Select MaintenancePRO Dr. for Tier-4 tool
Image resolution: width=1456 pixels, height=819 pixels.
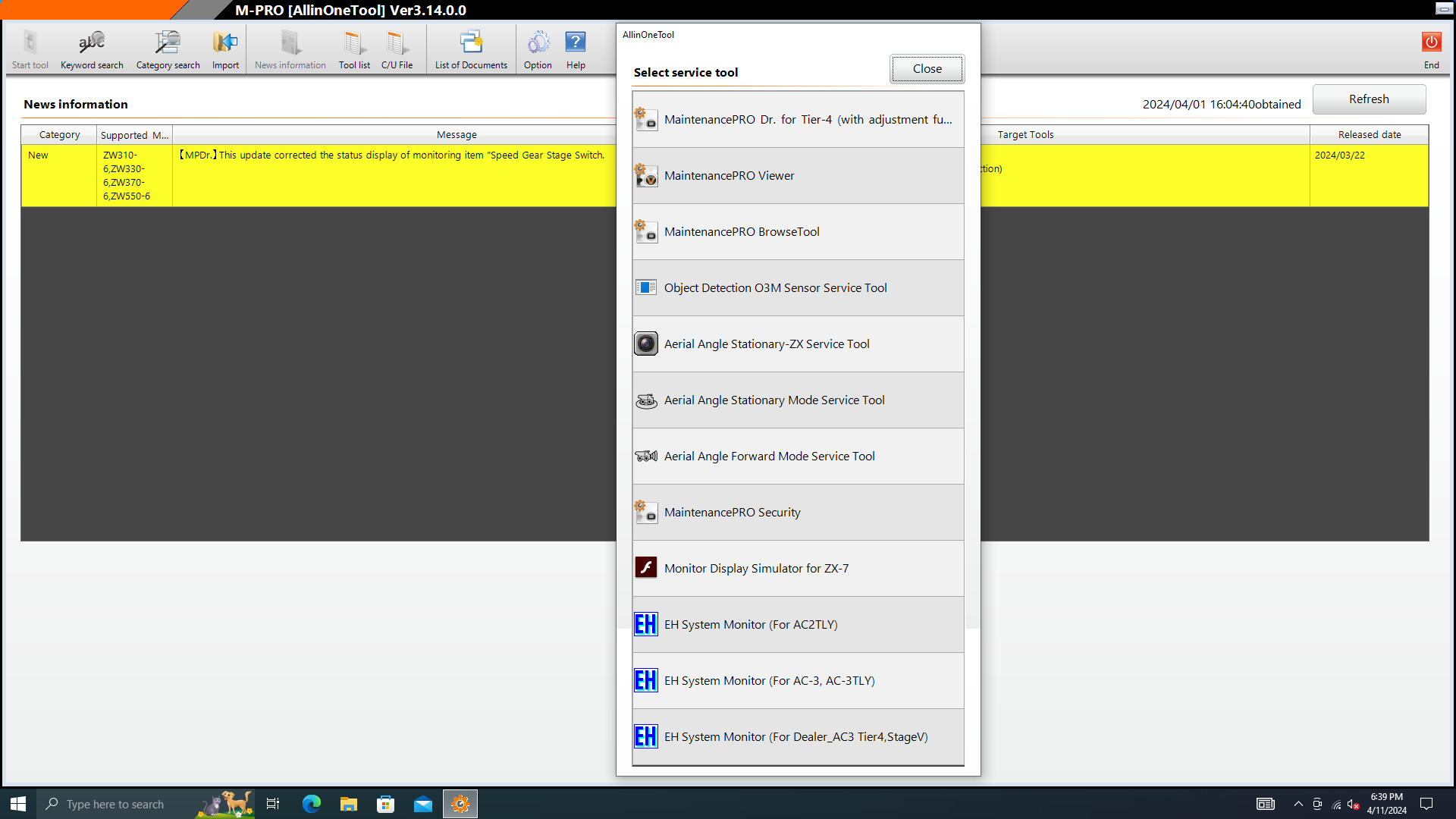[798, 120]
